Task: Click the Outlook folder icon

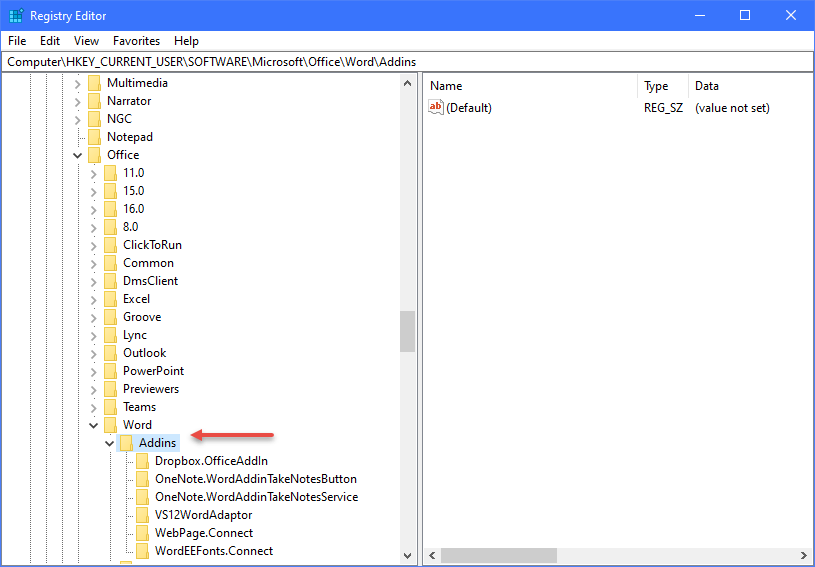Action: 110,353
